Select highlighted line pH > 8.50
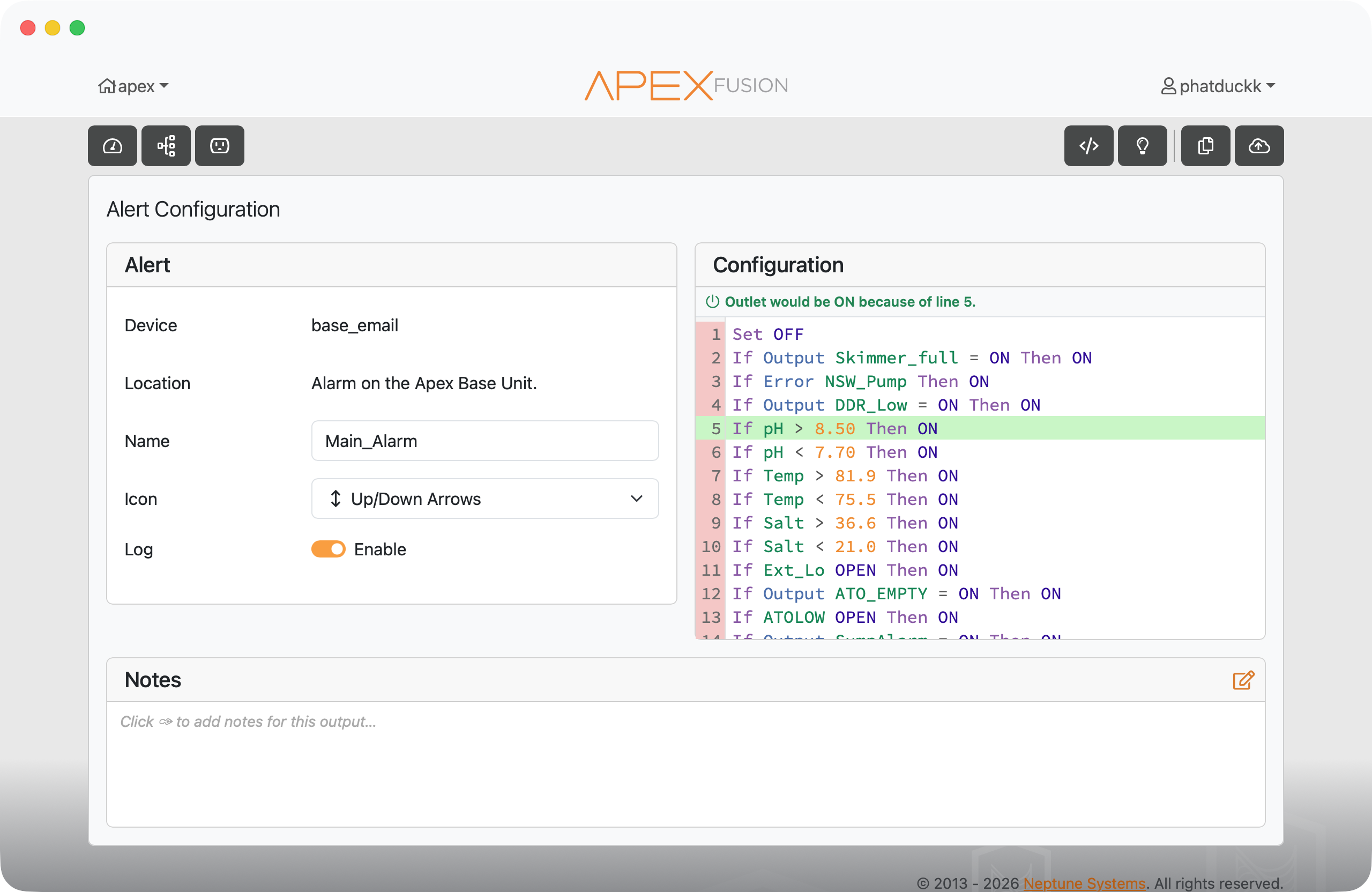Image resolution: width=1372 pixels, height=892 pixels. [980, 429]
